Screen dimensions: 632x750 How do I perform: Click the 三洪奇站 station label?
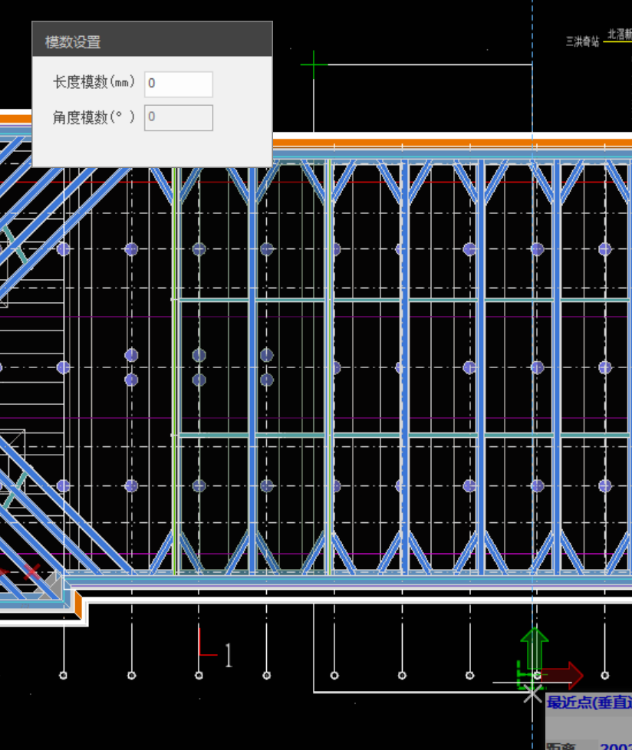(x=582, y=42)
